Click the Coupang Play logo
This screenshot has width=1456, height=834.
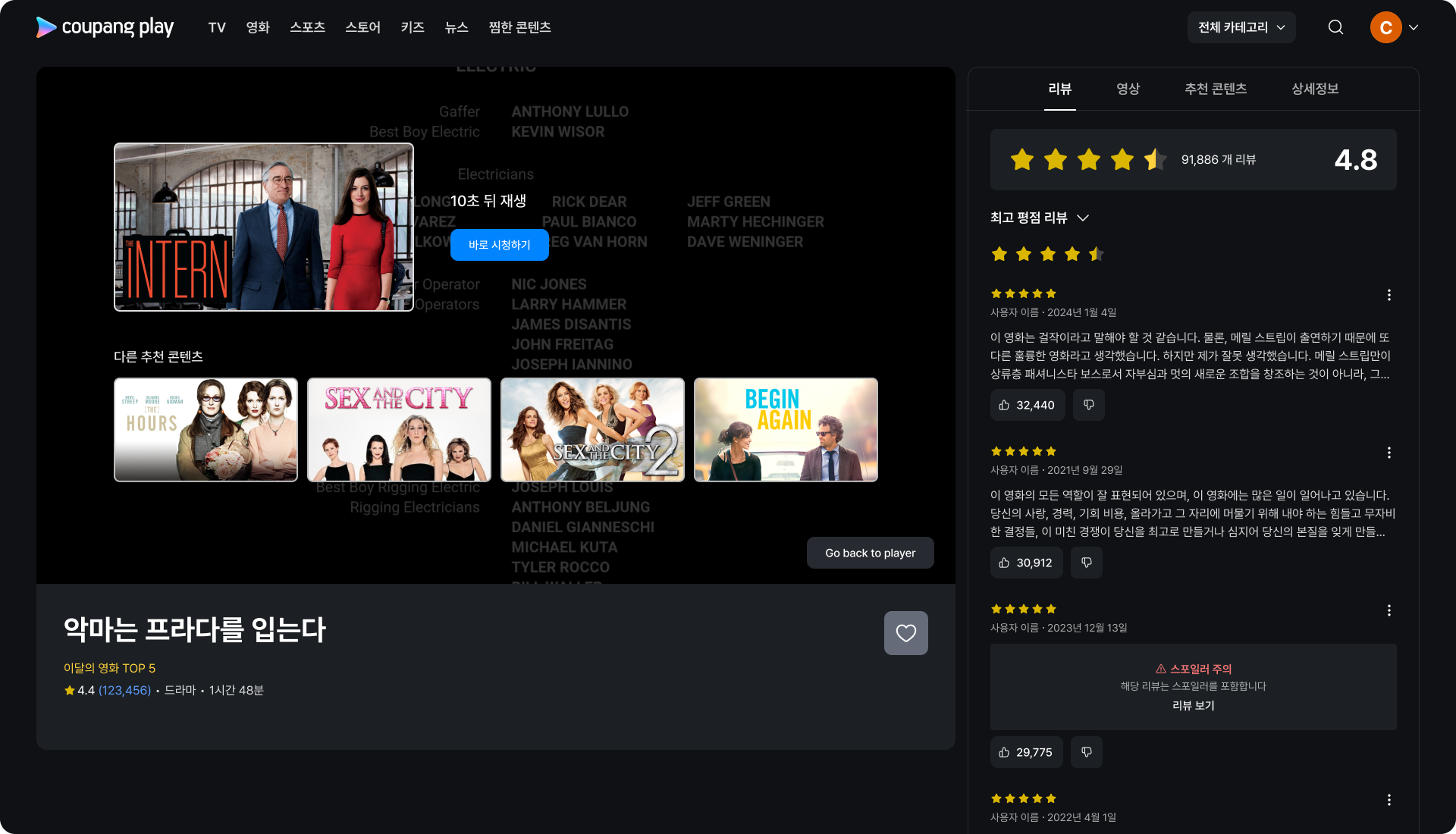tap(105, 27)
